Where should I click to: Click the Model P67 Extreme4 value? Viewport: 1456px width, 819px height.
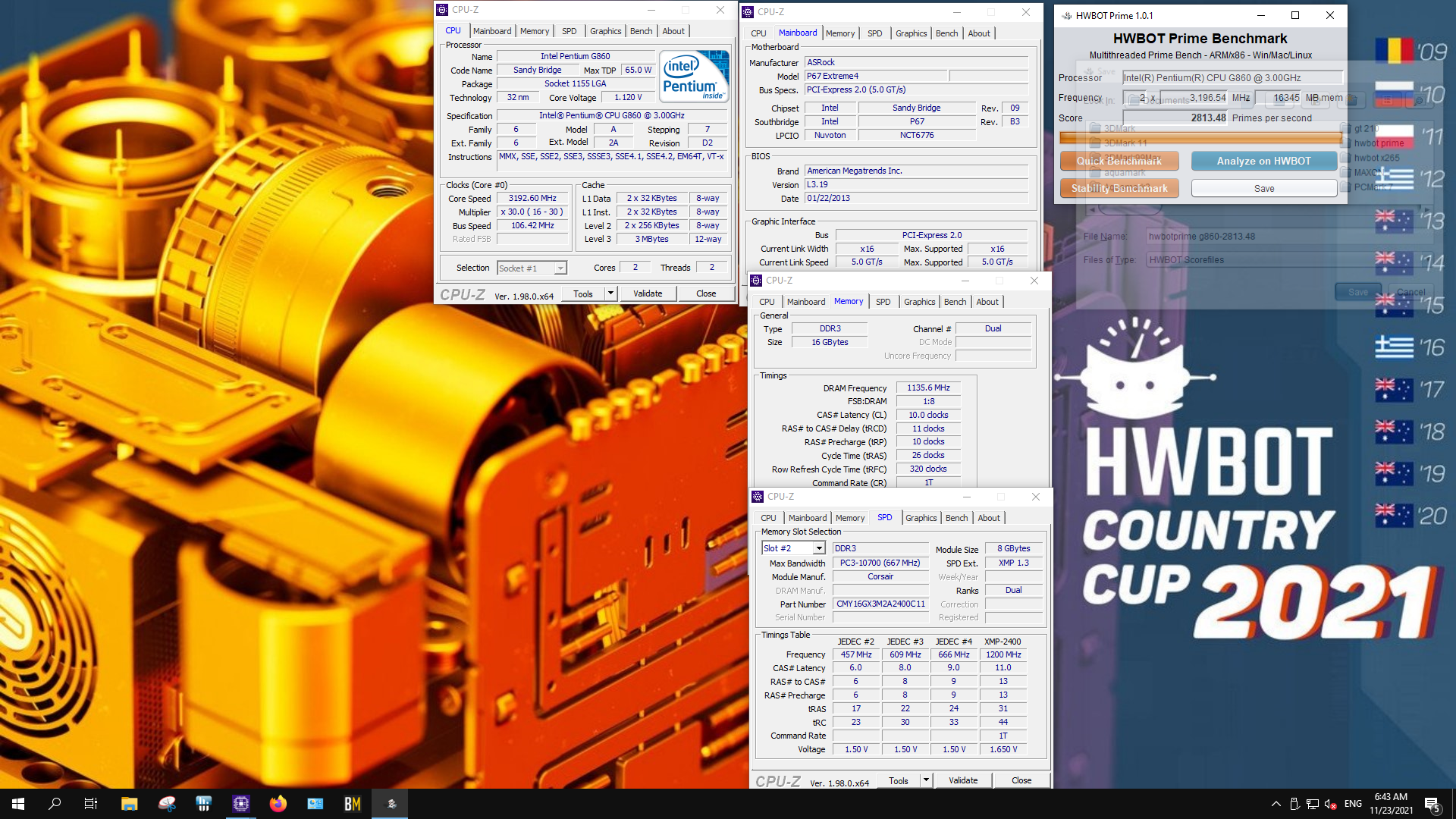pyautogui.click(x=876, y=76)
